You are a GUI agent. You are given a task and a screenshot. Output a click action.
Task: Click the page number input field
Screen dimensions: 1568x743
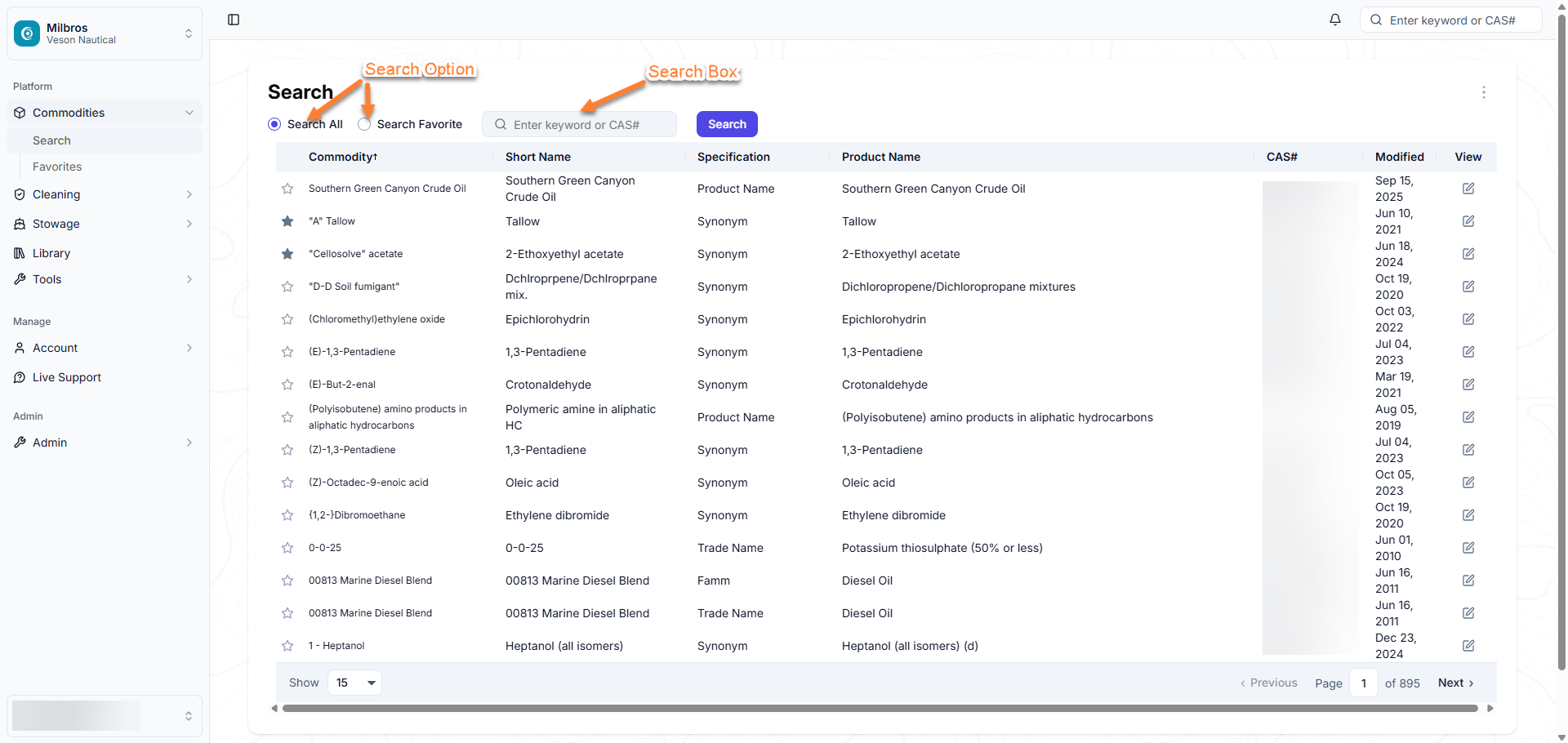coord(1364,683)
